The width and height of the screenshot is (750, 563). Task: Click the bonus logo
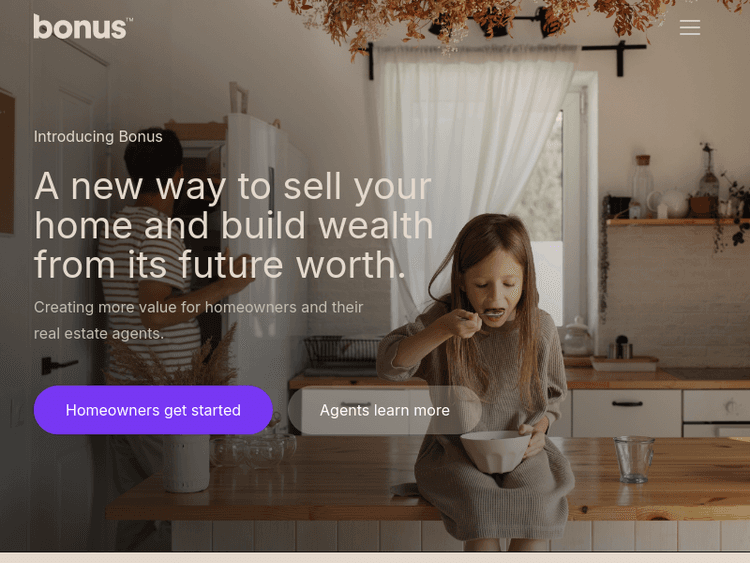tap(82, 27)
